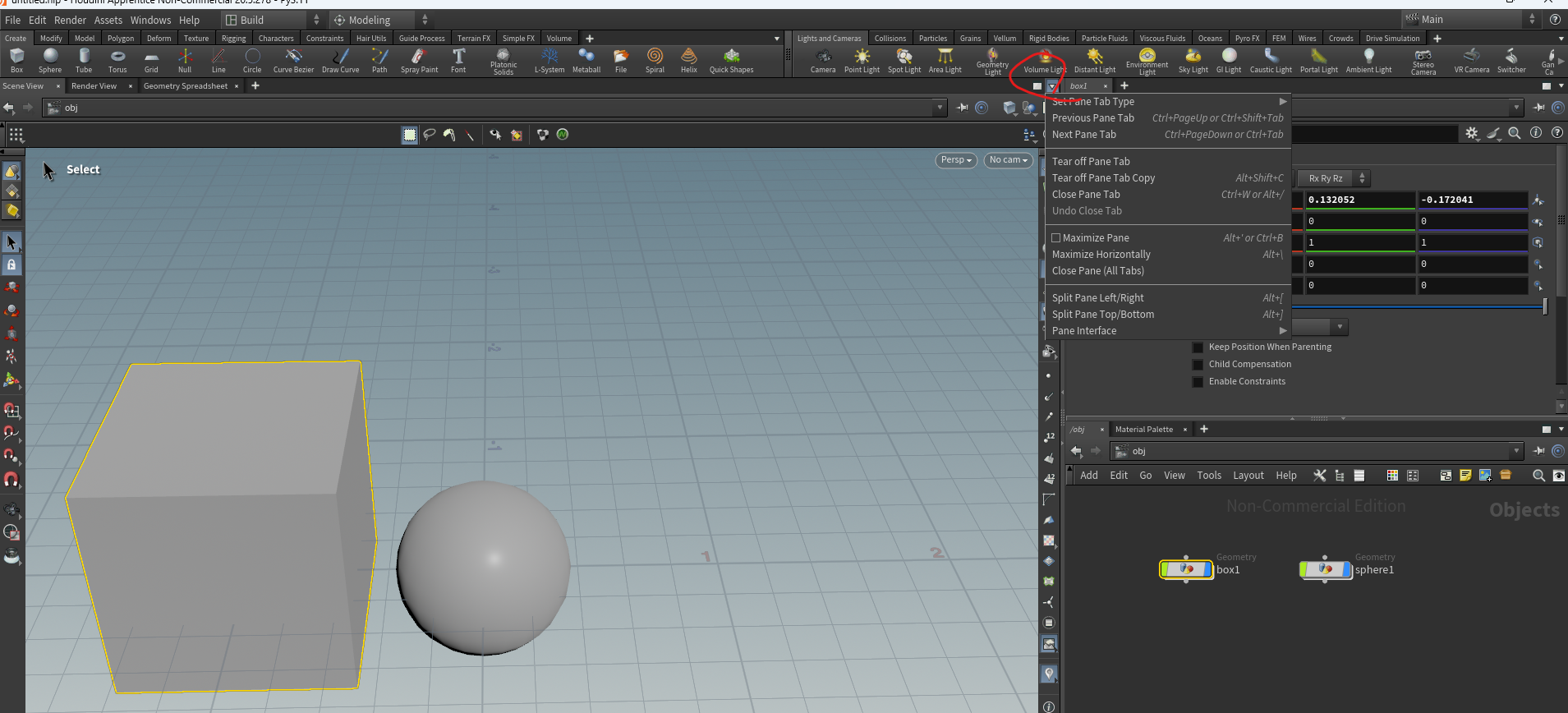This screenshot has width=1568, height=713.
Task: Add a VR Camera
Action: (1472, 60)
